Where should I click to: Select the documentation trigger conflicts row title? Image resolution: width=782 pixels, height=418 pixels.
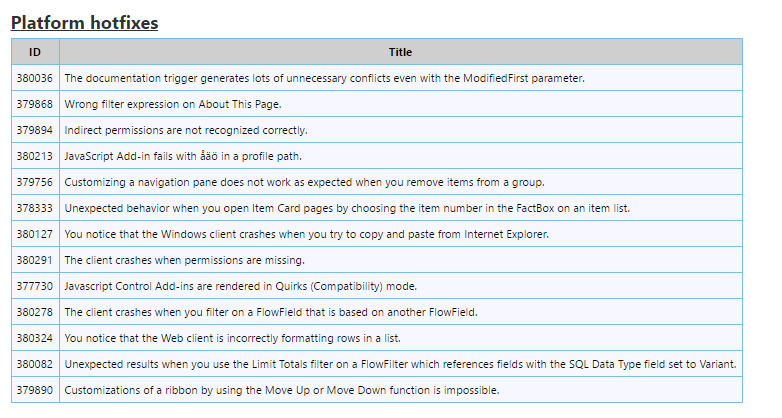[x=324, y=78]
